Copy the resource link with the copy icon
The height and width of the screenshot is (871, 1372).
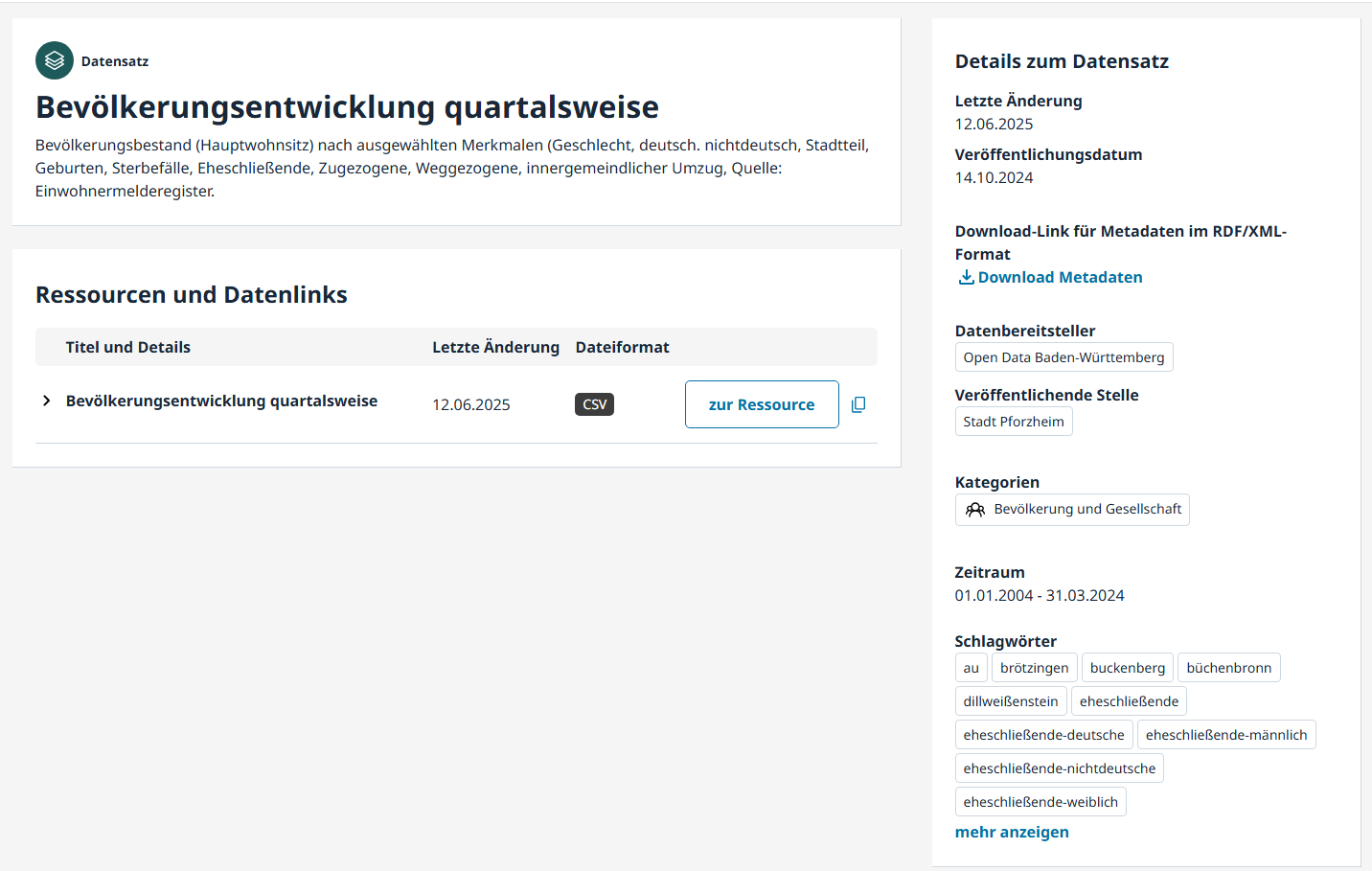858,404
